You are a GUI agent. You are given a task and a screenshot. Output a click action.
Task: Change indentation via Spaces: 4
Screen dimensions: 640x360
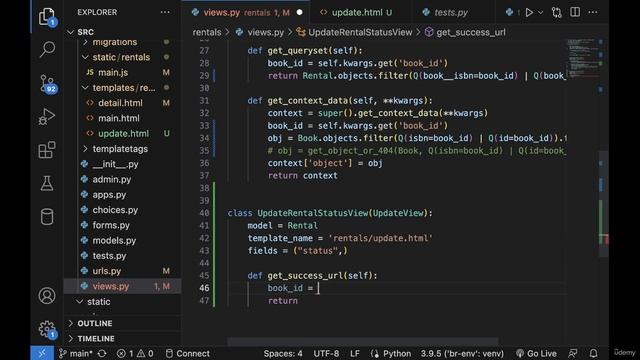click(x=283, y=353)
